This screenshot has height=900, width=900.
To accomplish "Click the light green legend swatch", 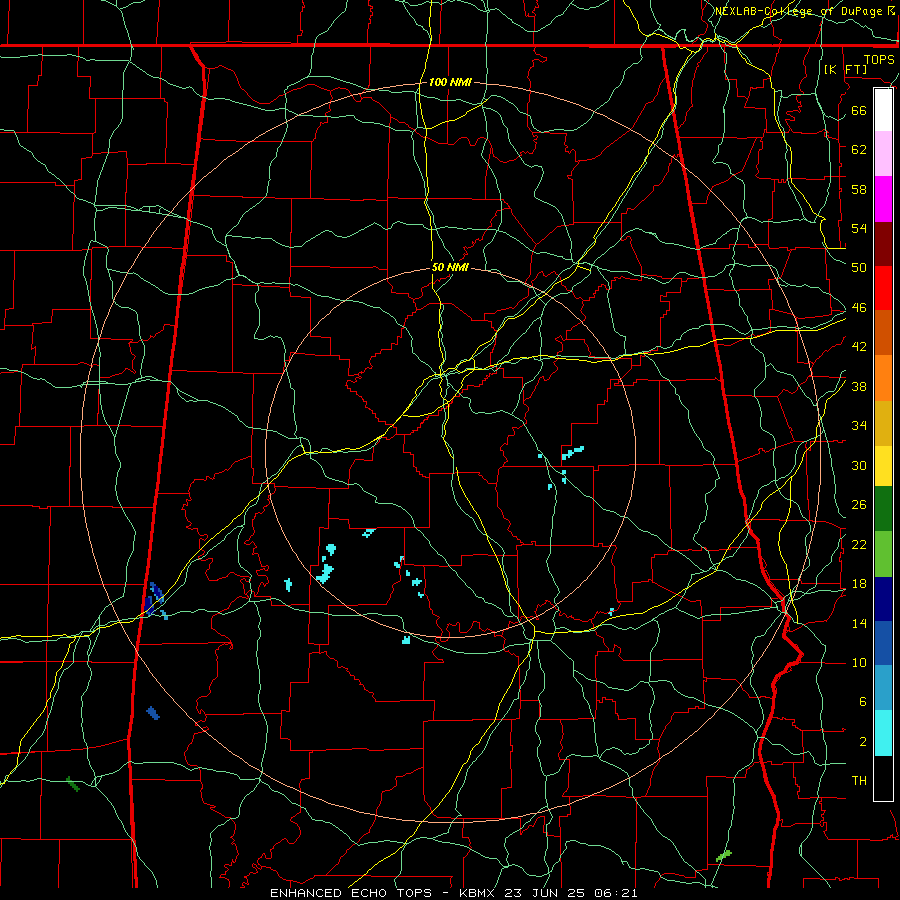I will point(883,554).
